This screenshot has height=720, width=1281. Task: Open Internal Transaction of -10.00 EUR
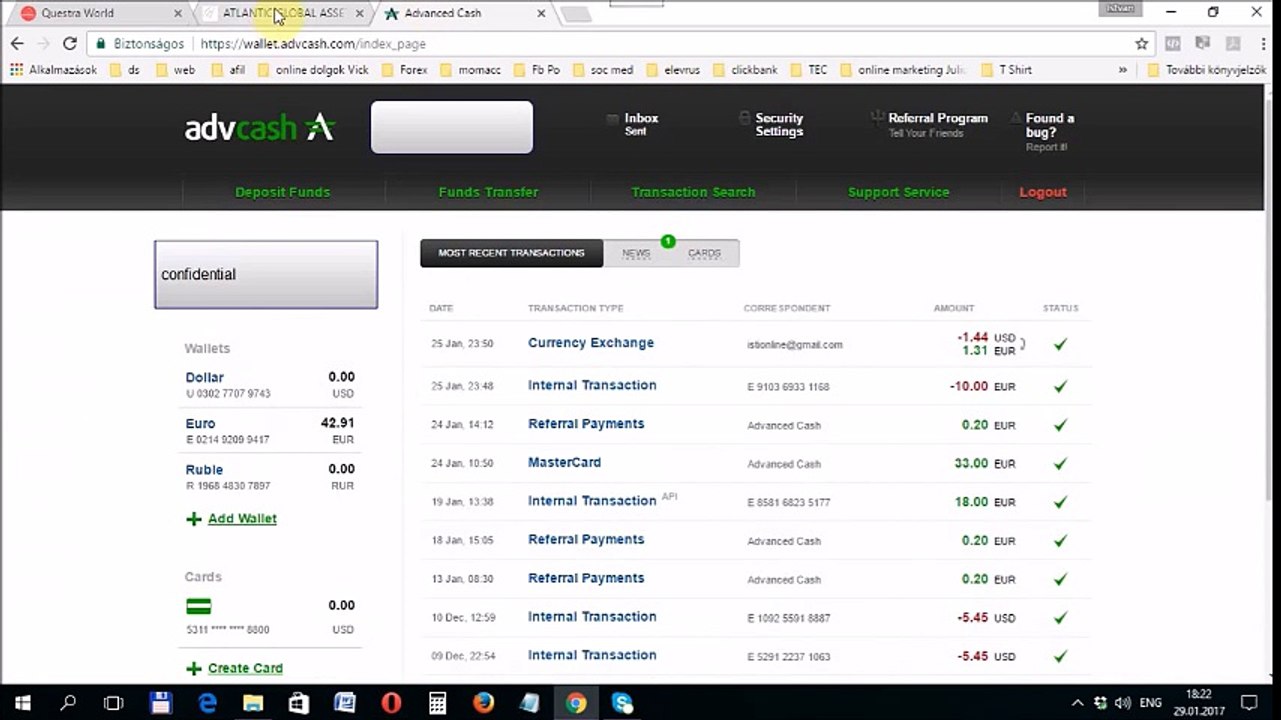click(592, 386)
